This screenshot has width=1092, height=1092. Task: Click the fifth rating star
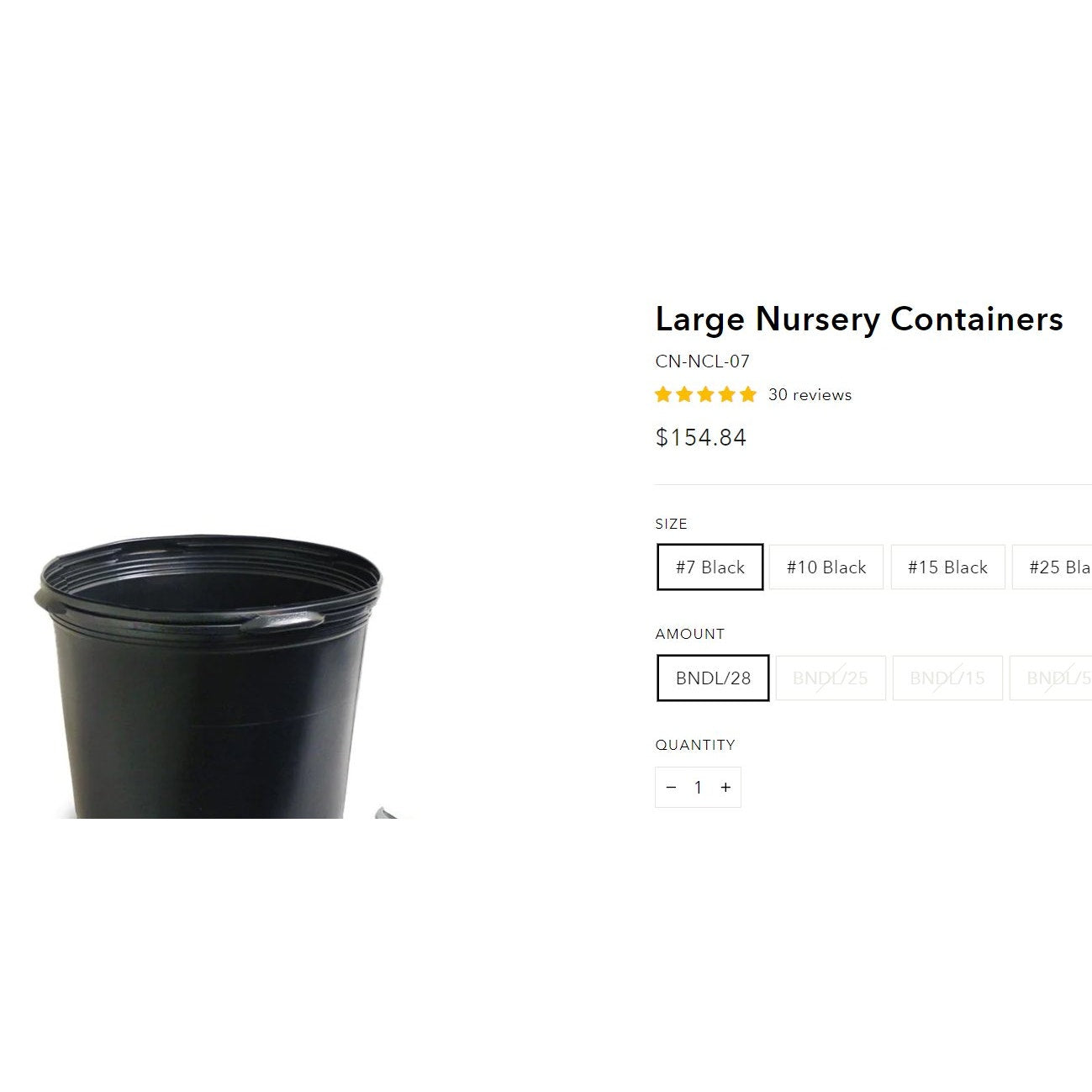pyautogui.click(x=748, y=394)
